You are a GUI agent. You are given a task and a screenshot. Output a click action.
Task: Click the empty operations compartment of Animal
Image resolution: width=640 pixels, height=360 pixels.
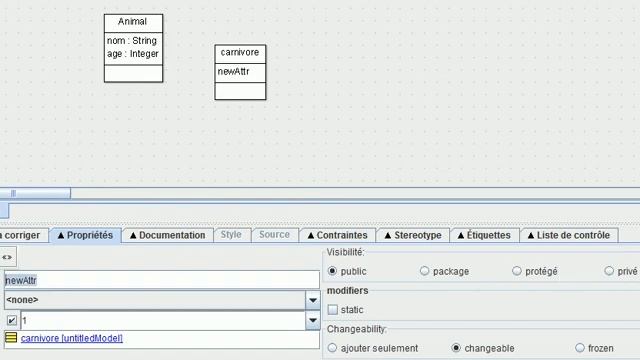pyautogui.click(x=133, y=73)
